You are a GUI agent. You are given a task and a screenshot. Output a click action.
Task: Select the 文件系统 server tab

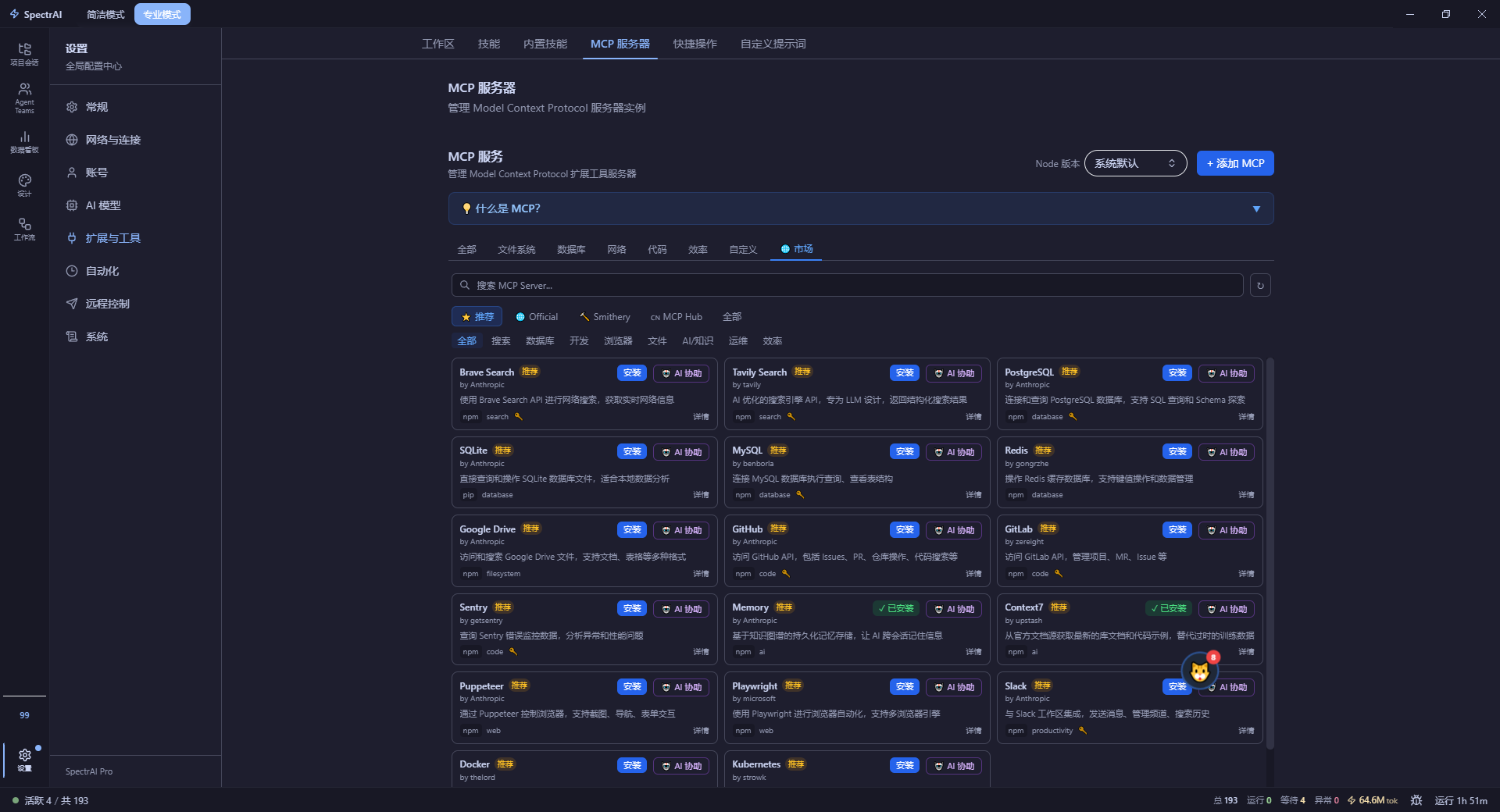[x=516, y=249]
